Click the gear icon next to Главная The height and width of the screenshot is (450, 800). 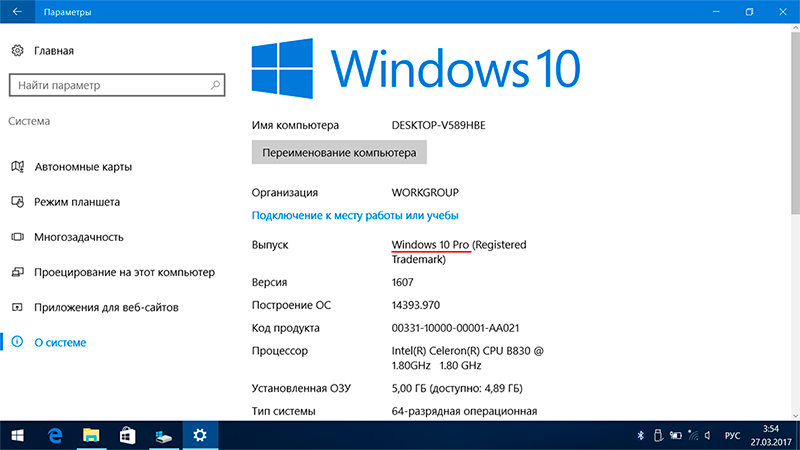pyautogui.click(x=17, y=51)
